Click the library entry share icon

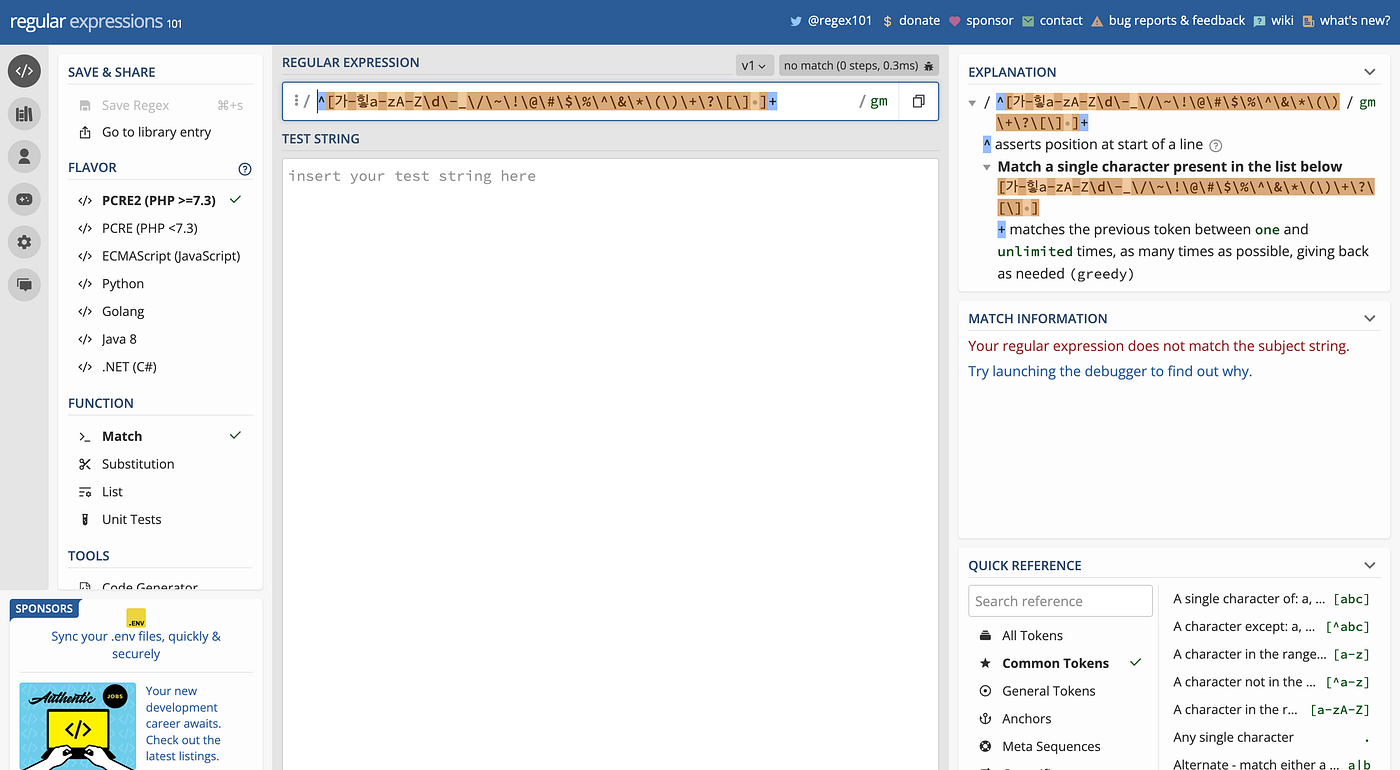click(85, 132)
